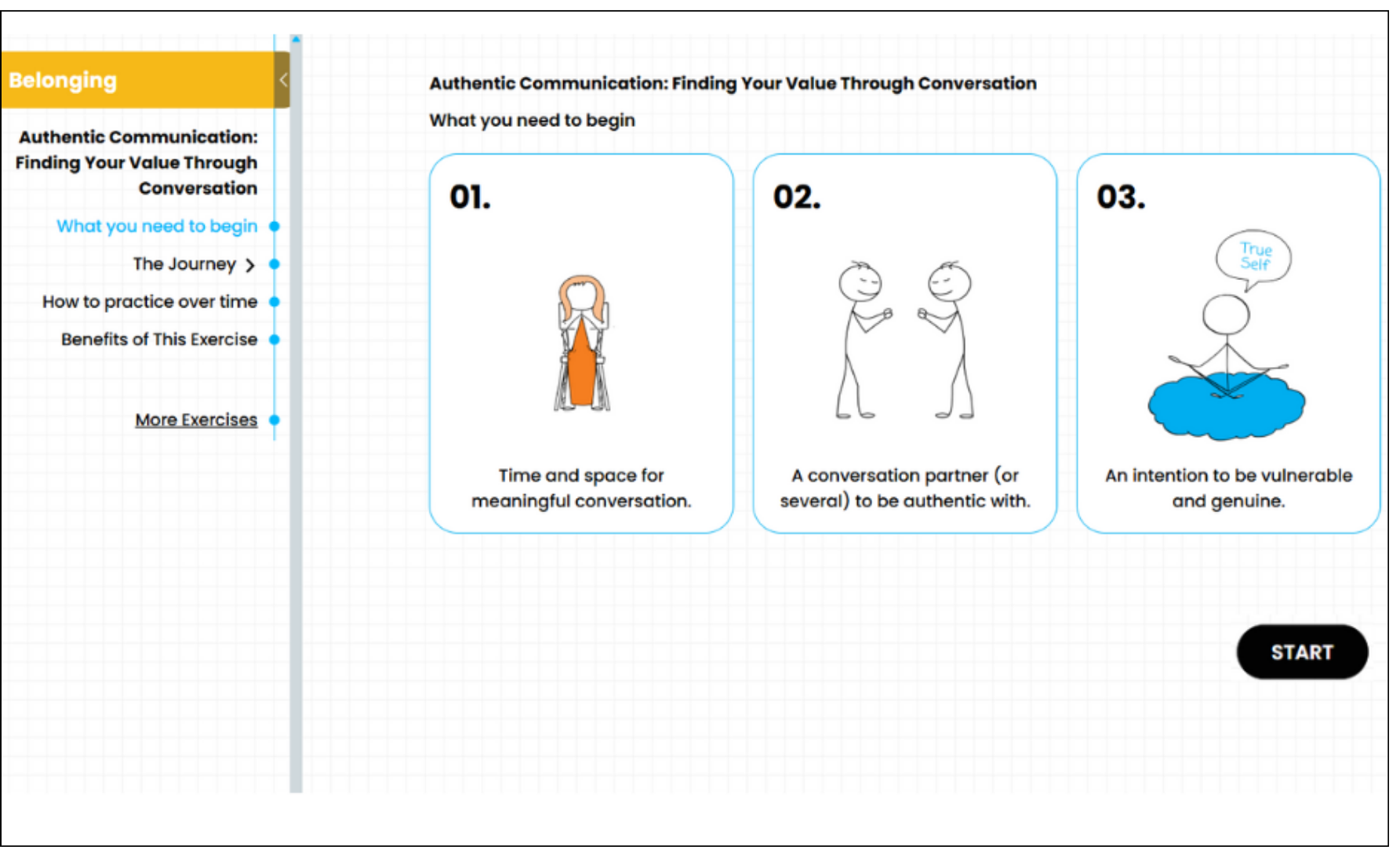
Task: Expand The Journey chevron arrow
Action: 250,265
